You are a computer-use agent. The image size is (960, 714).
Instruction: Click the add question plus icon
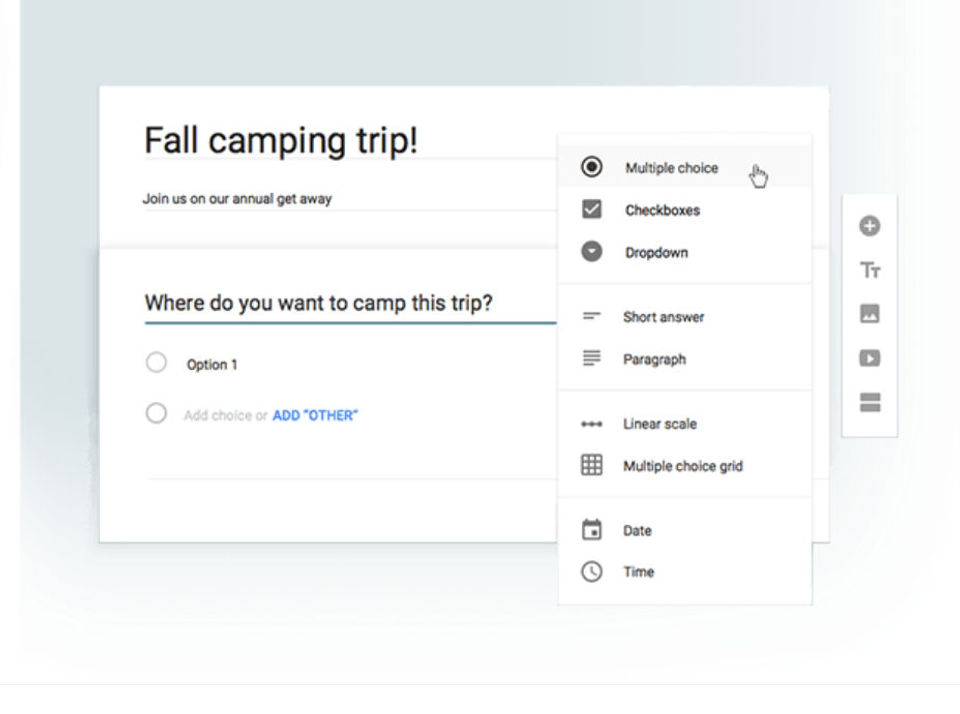tap(869, 227)
